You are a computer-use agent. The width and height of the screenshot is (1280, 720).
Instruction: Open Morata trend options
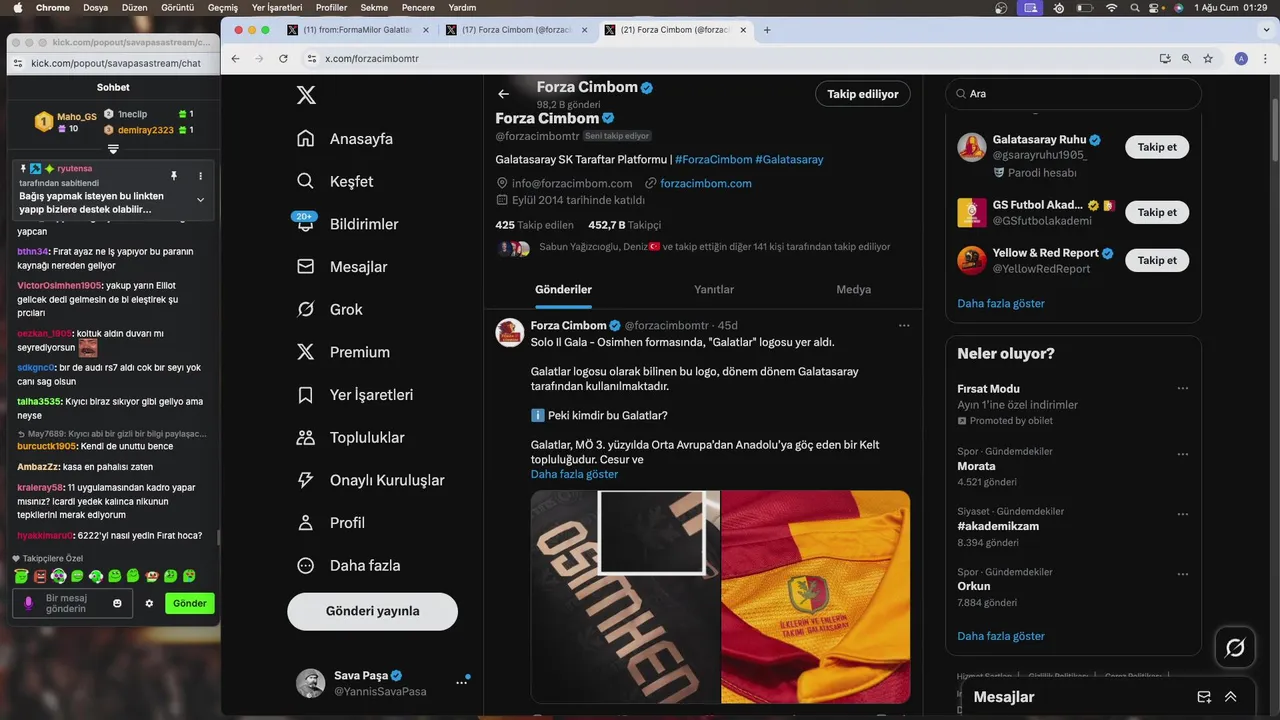point(1182,453)
